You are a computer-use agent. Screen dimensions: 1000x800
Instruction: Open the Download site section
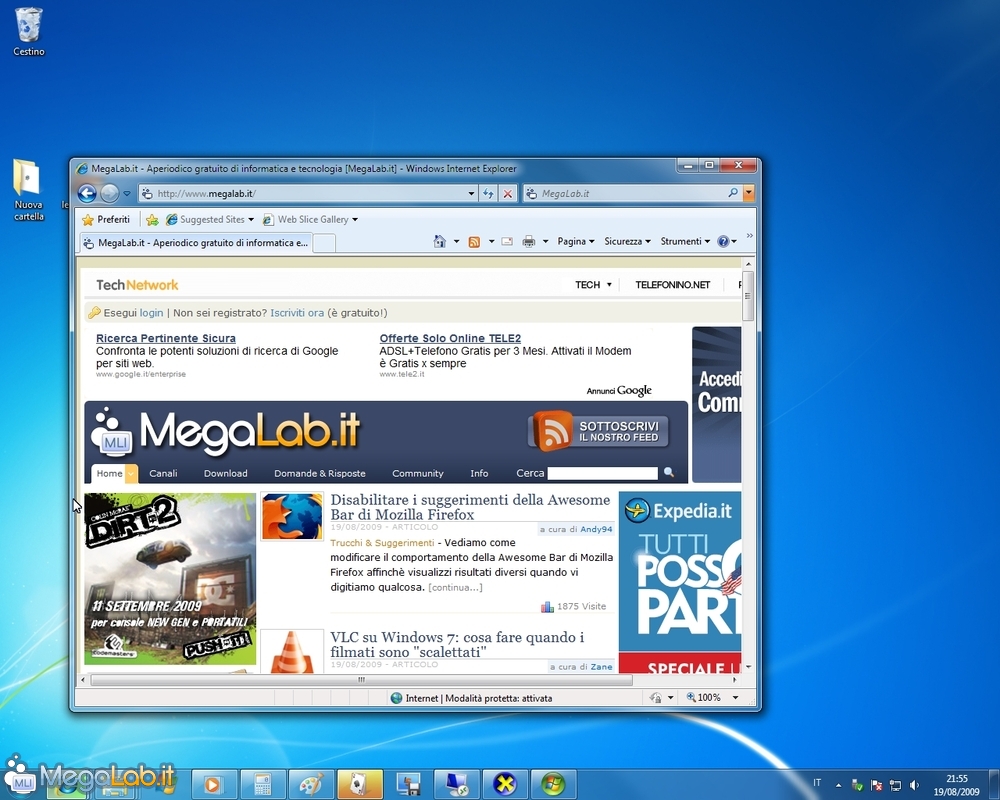pos(226,473)
